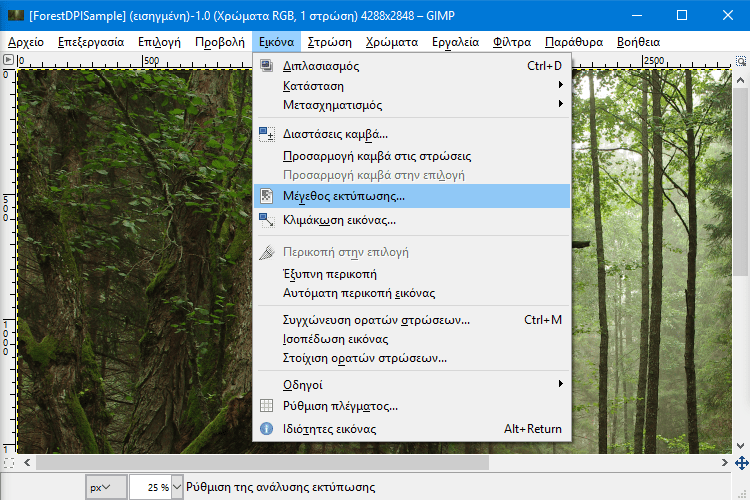Choose Κλιμάκωση εικόνας... entry
750x500 pixels.
tap(412, 220)
